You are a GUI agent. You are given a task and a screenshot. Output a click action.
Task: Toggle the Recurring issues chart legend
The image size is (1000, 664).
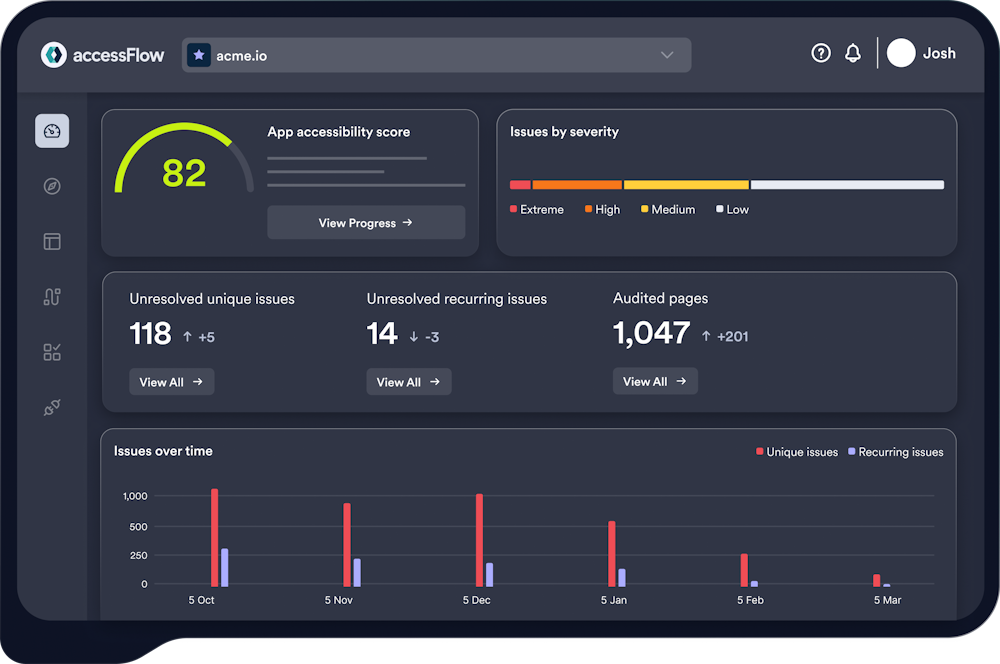coord(896,452)
